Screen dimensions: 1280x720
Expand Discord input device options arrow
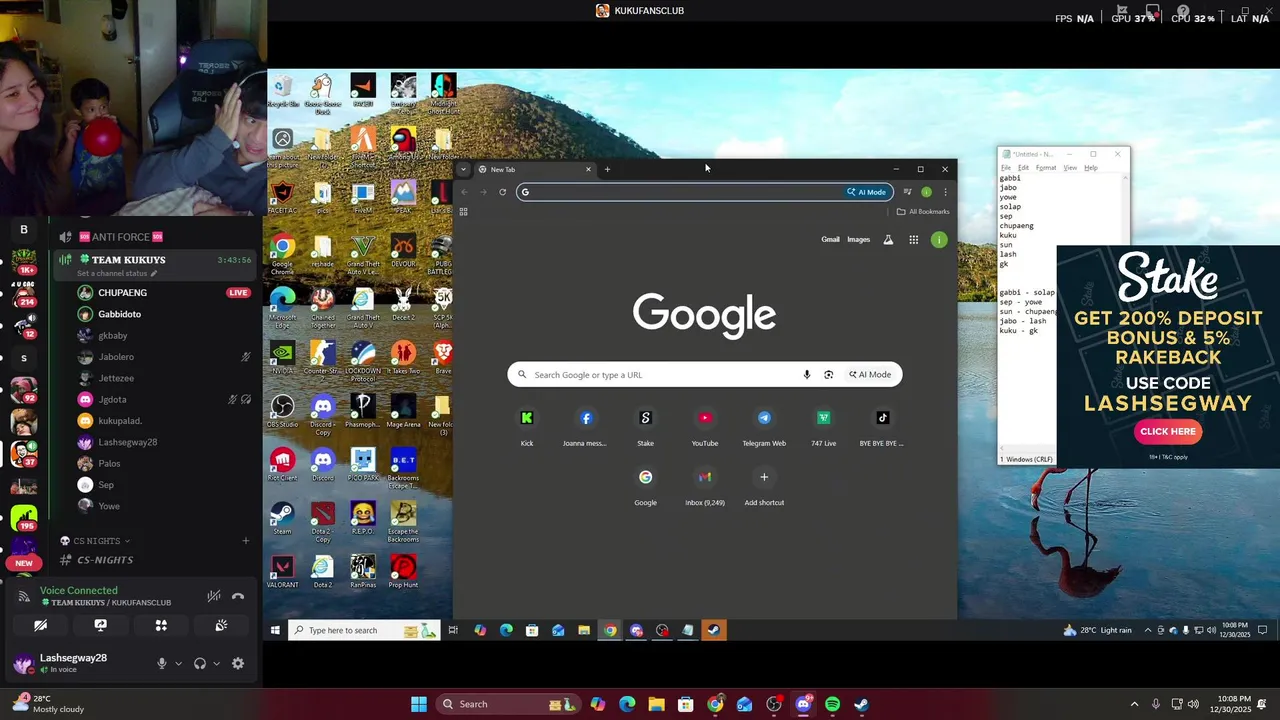[178, 663]
